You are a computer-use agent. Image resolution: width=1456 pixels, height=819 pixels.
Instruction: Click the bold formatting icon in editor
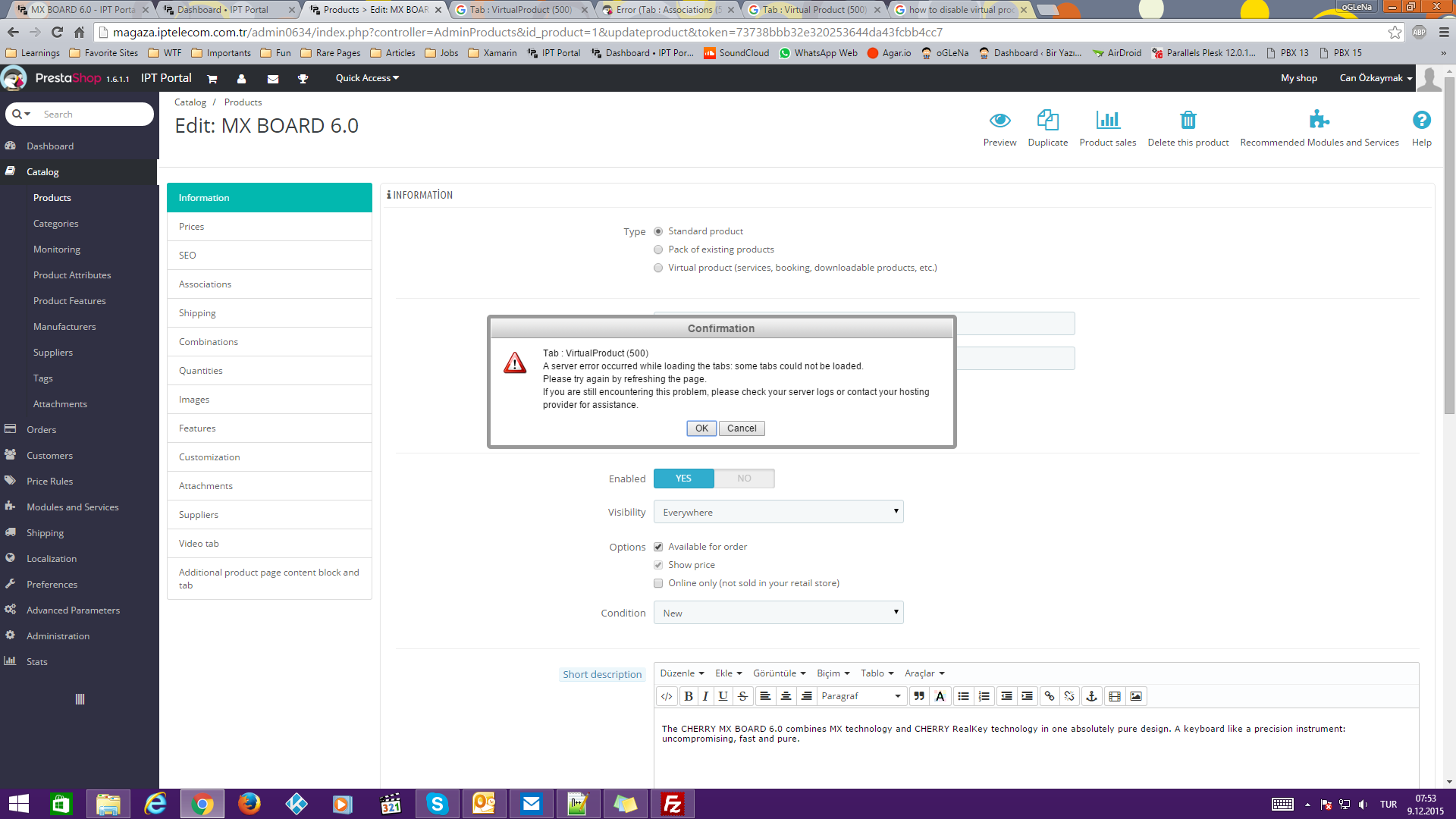[689, 696]
